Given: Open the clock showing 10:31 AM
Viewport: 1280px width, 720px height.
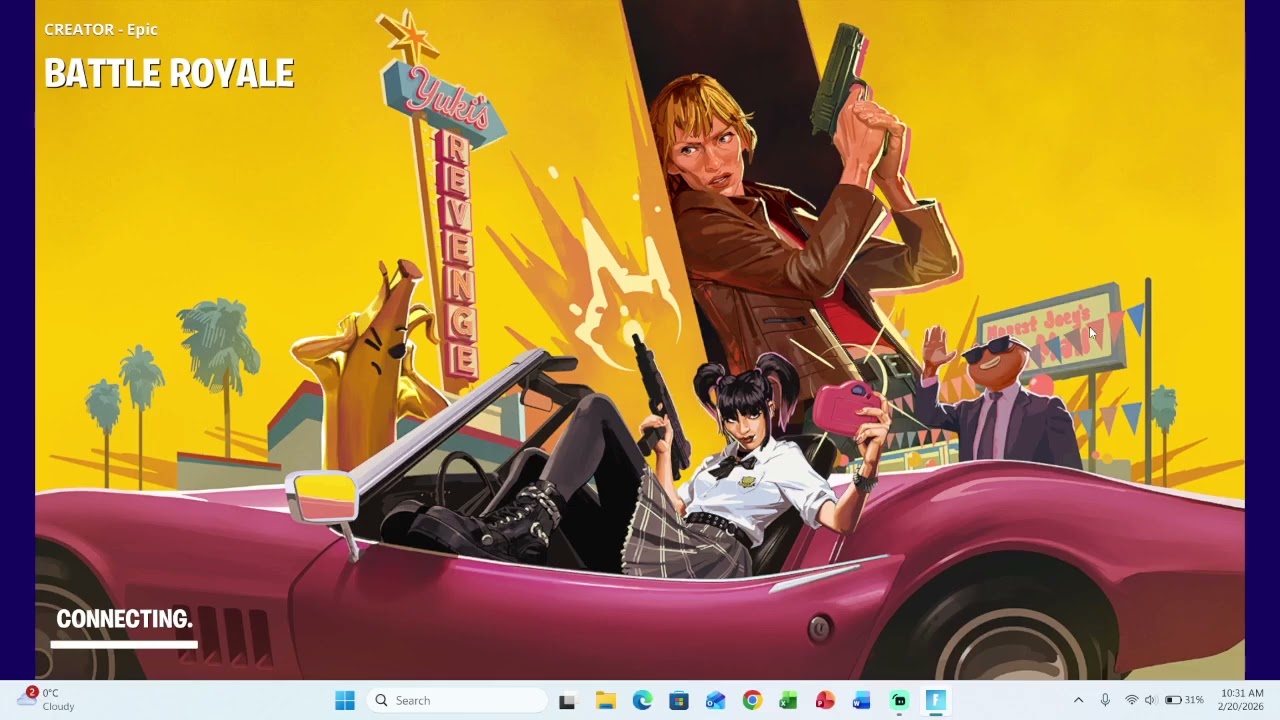Looking at the screenshot, I should tap(1242, 700).
